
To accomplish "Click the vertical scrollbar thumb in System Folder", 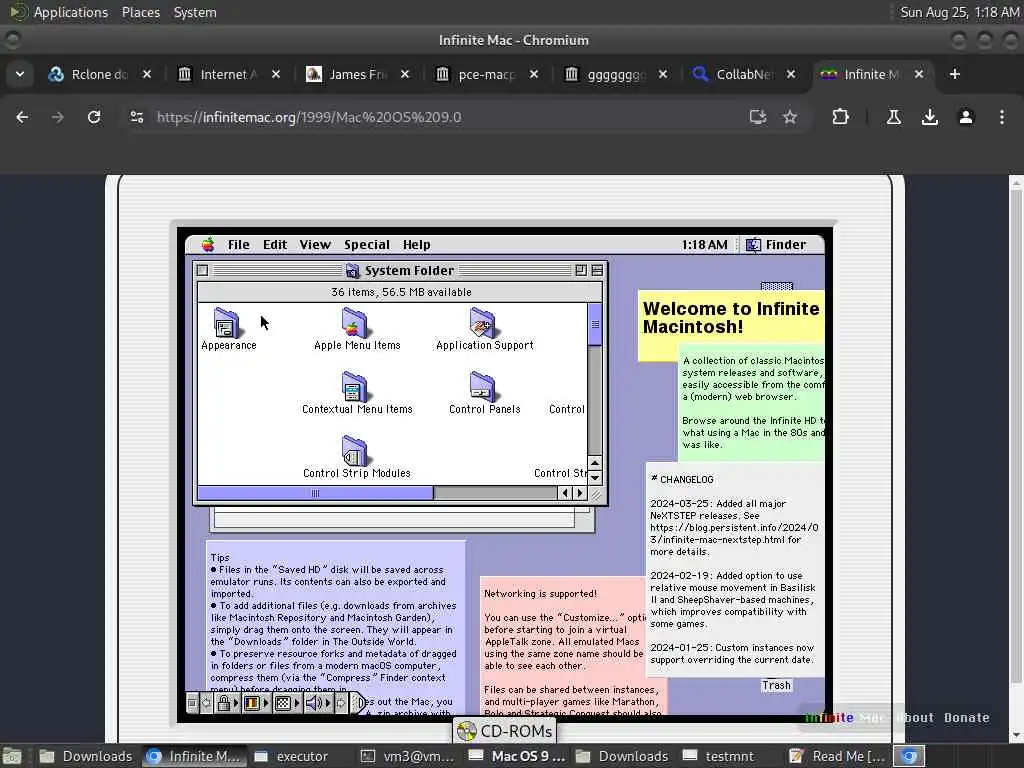I will click(595, 325).
